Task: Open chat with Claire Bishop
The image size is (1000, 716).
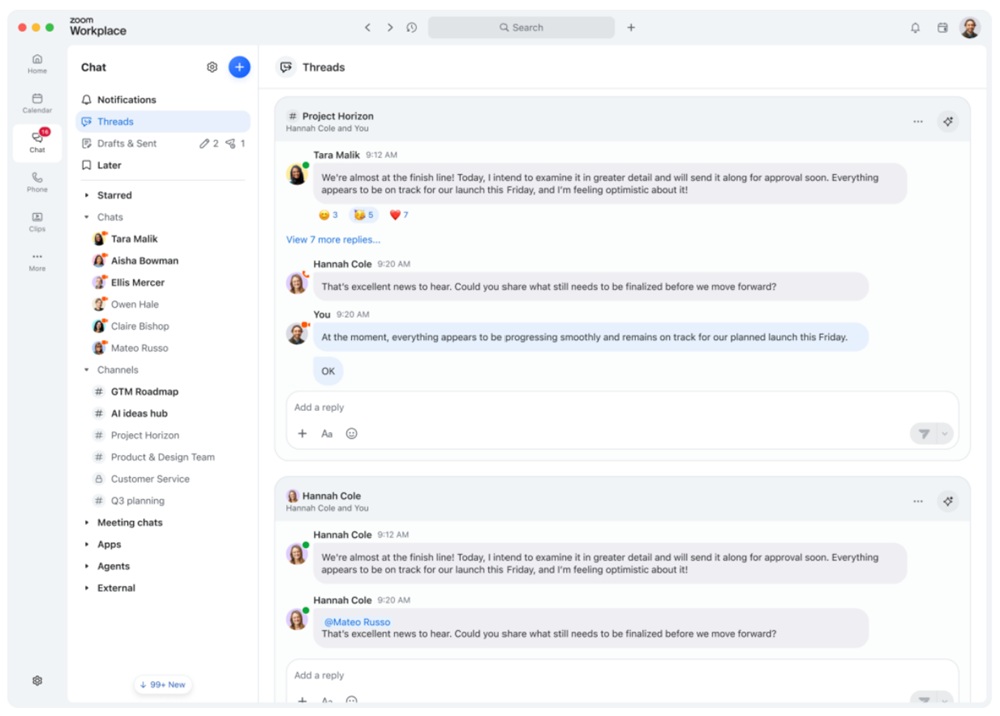Action: [x=163, y=326]
